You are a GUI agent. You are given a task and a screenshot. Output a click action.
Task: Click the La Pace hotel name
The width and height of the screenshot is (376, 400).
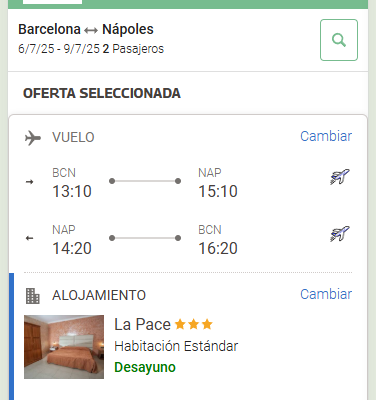[142, 325]
